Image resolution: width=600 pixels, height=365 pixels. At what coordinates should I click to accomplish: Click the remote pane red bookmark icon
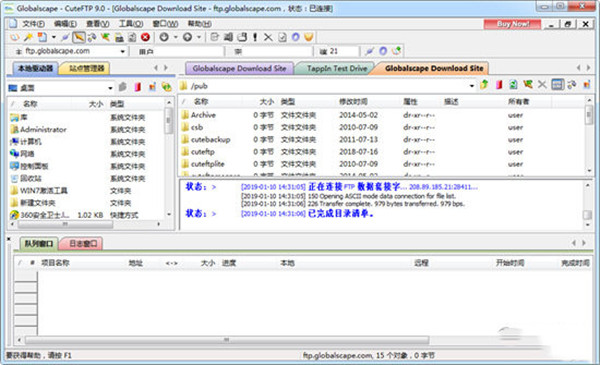click(499, 85)
